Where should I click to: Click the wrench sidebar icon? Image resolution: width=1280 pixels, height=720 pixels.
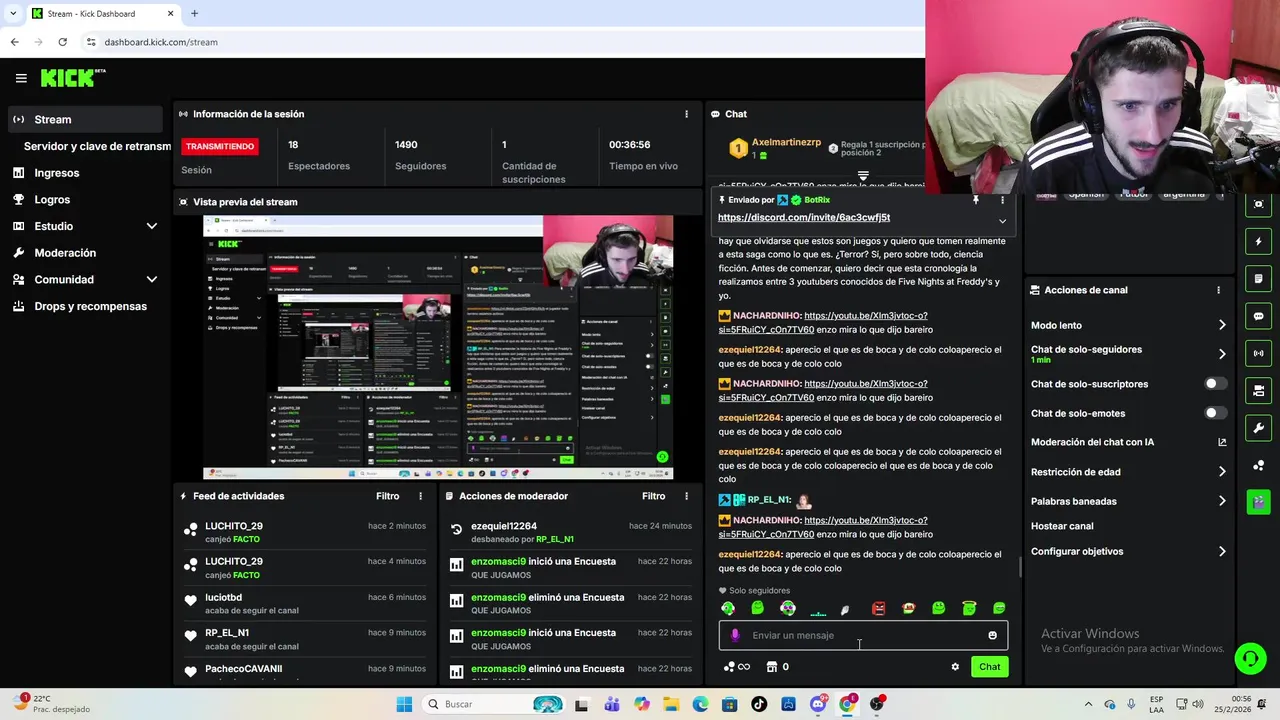coord(1258,428)
